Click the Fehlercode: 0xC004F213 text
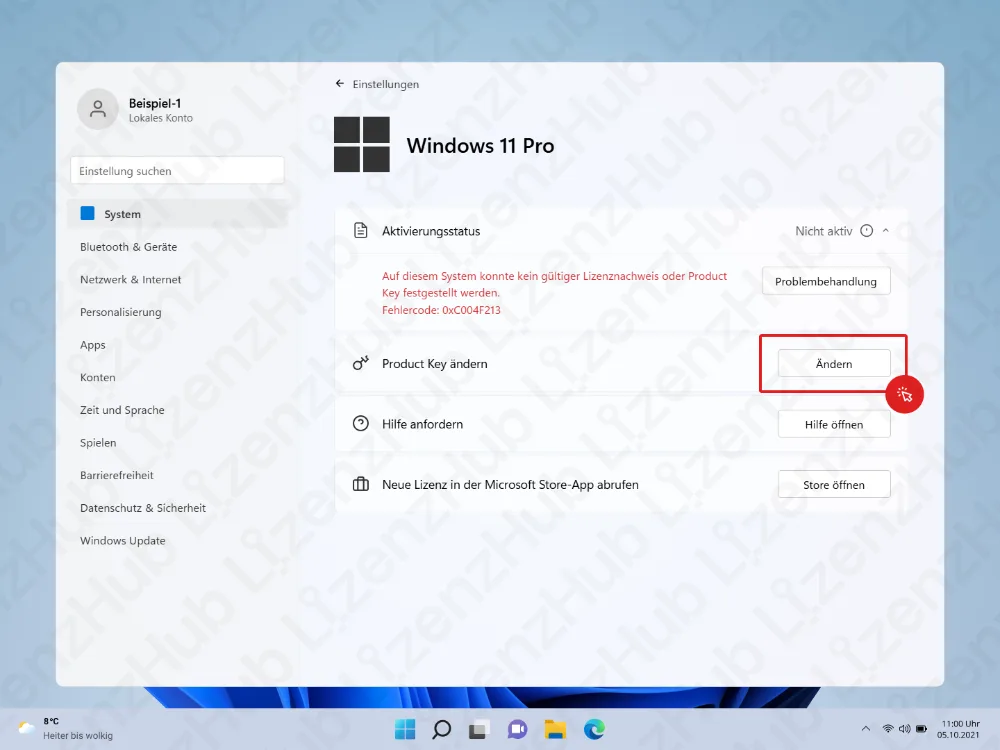1000x750 pixels. point(441,310)
